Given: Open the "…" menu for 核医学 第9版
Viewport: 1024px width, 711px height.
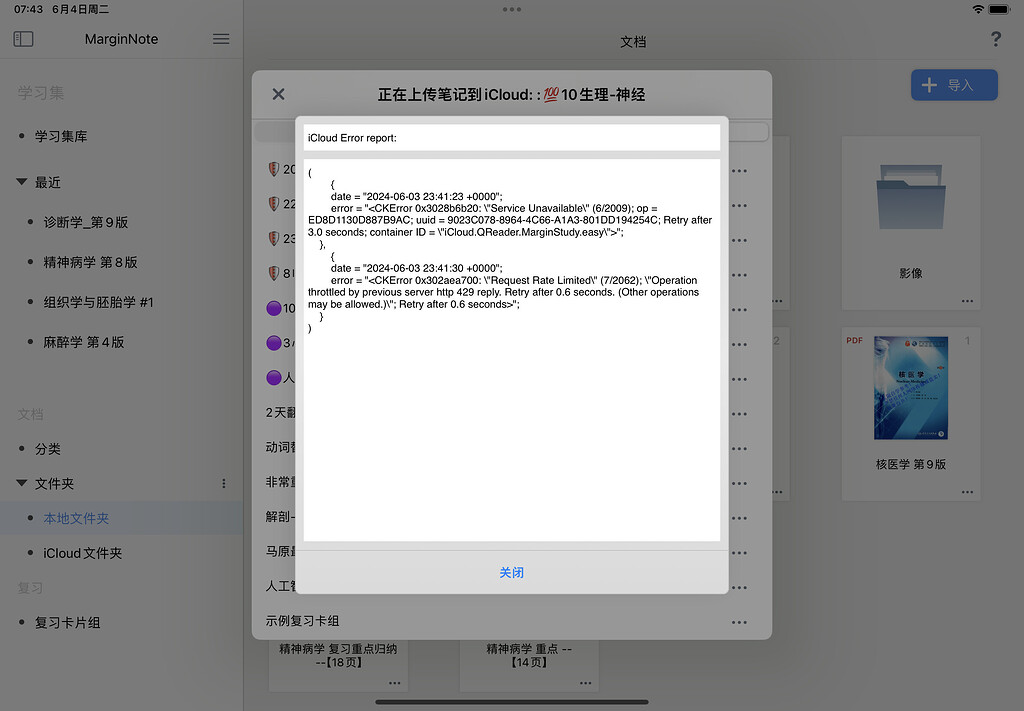Looking at the screenshot, I should click(x=967, y=491).
